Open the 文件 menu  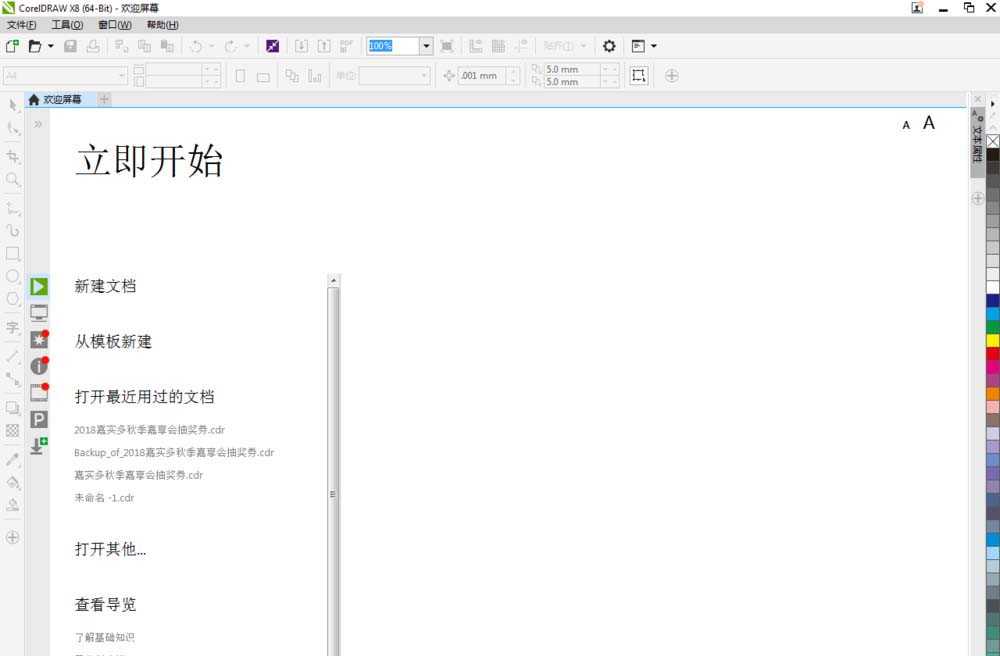pyautogui.click(x=19, y=25)
